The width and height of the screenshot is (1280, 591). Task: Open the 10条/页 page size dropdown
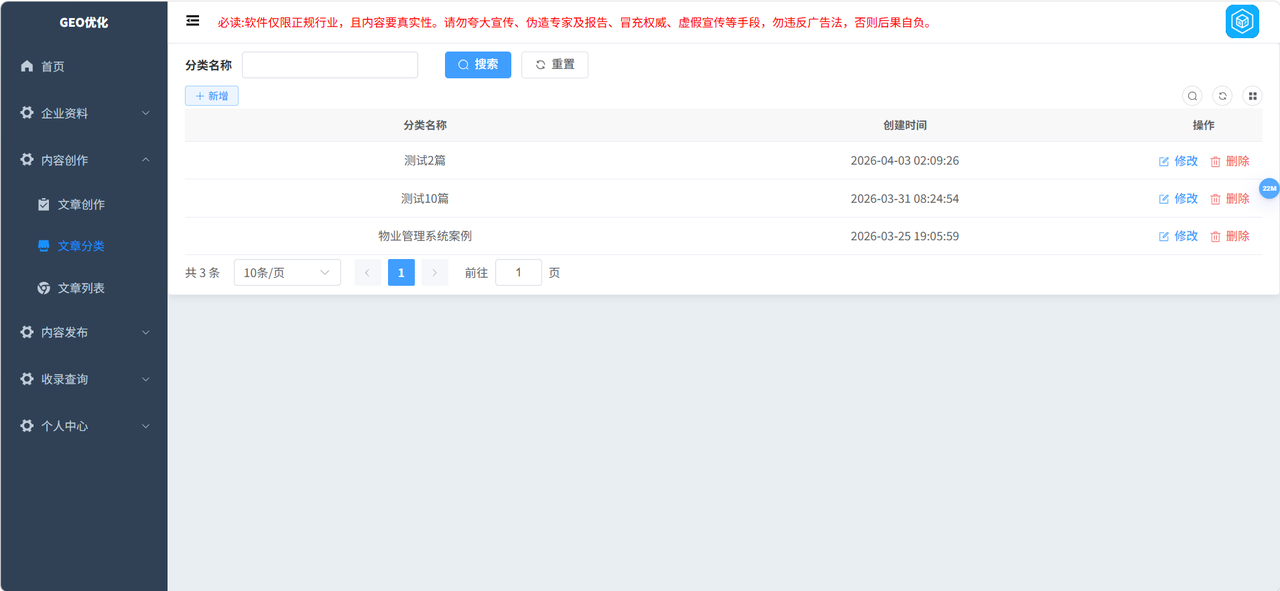point(287,272)
